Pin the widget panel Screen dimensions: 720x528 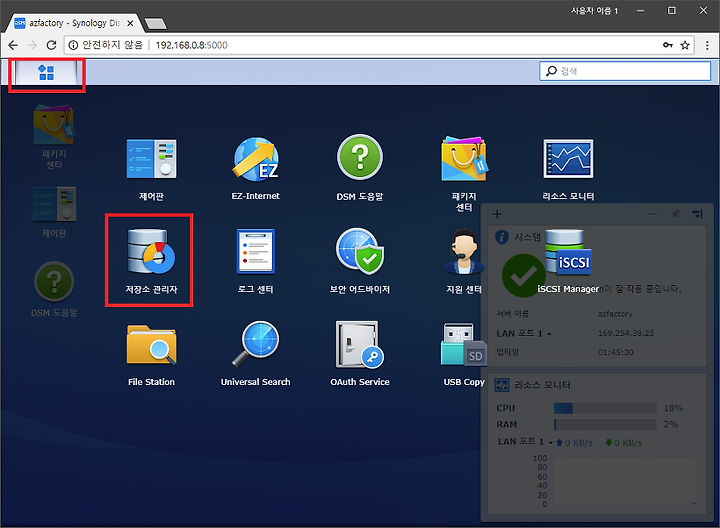point(675,214)
